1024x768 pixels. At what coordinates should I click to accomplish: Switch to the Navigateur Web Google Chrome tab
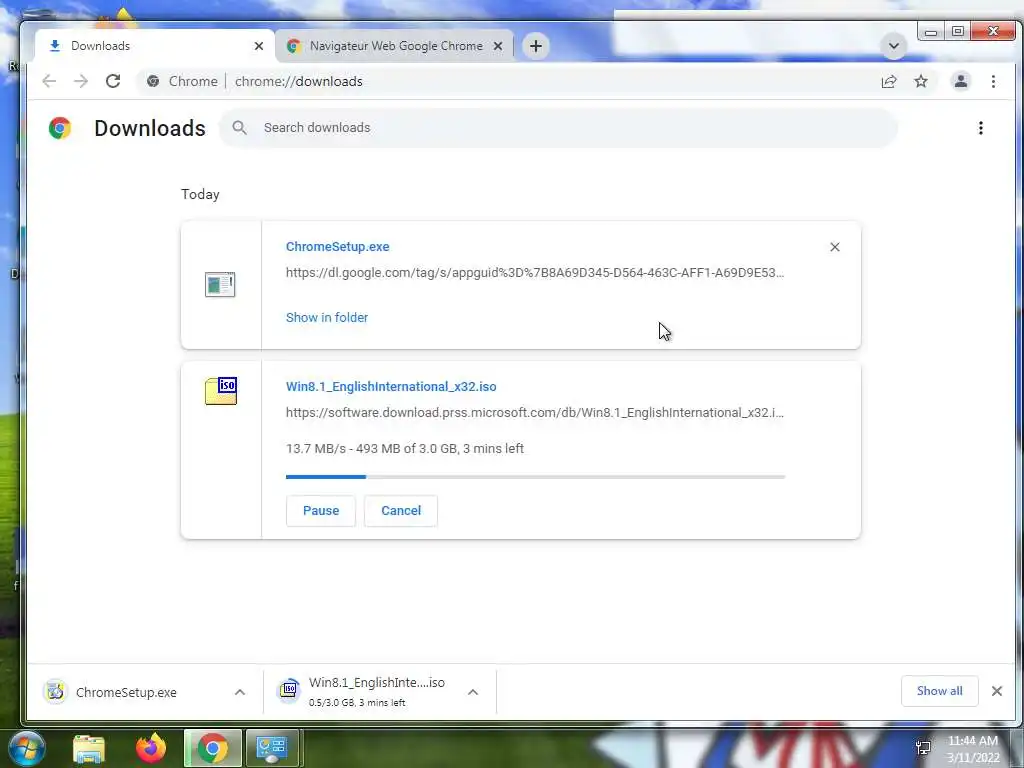click(395, 46)
